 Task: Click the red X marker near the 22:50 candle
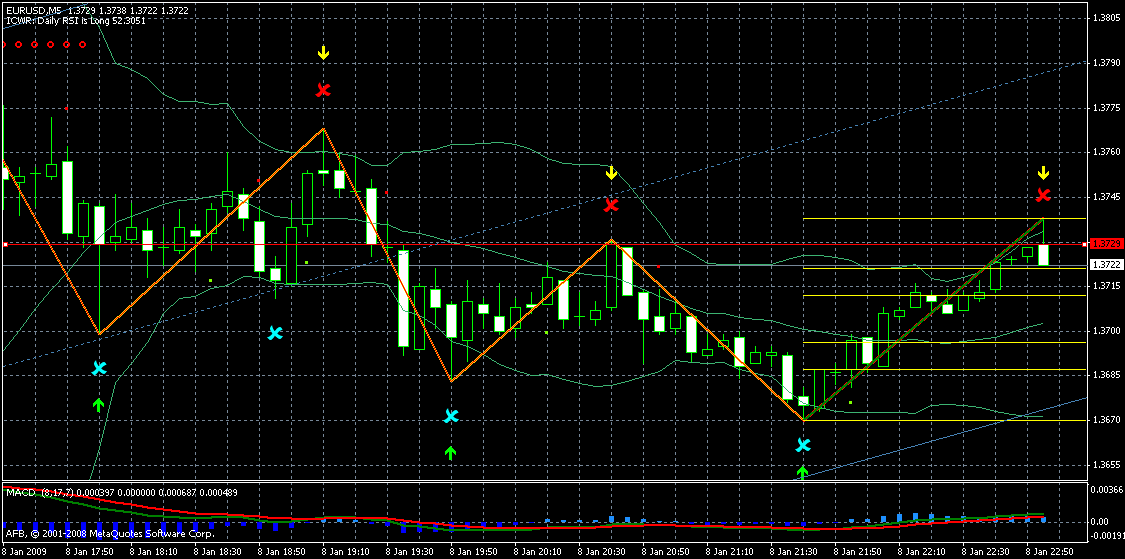[1044, 195]
